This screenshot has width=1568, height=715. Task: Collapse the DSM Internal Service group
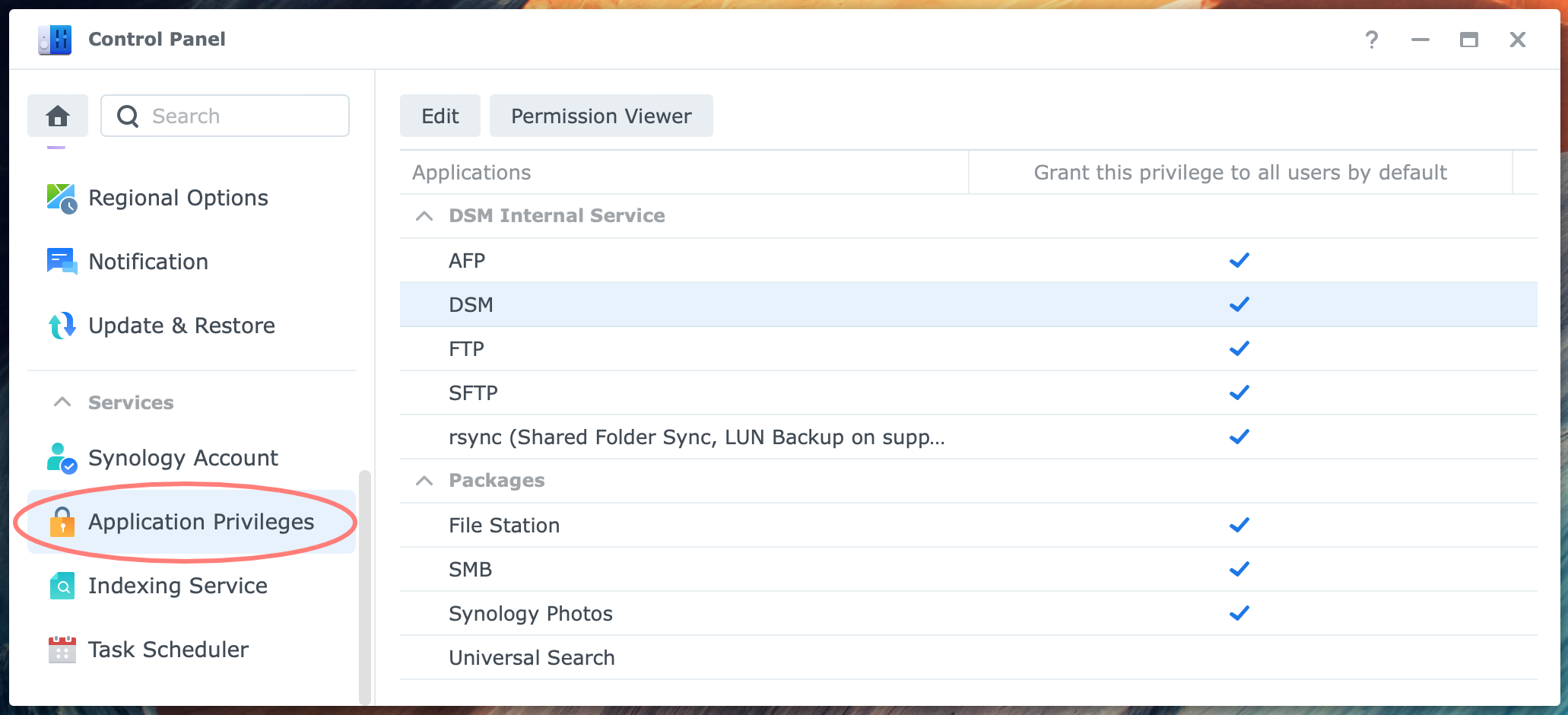coord(424,216)
